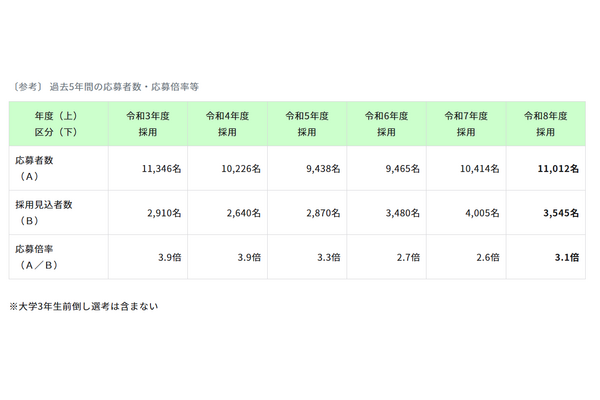
Task: Select the 採用見込者数（B） row label
Action: [x=44, y=212]
